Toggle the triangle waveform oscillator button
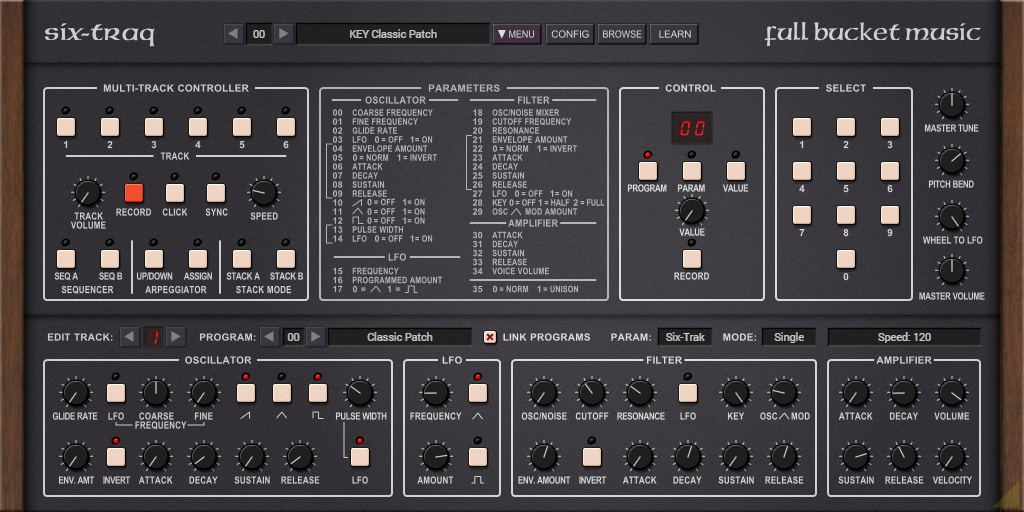1024x512 pixels. (282, 393)
